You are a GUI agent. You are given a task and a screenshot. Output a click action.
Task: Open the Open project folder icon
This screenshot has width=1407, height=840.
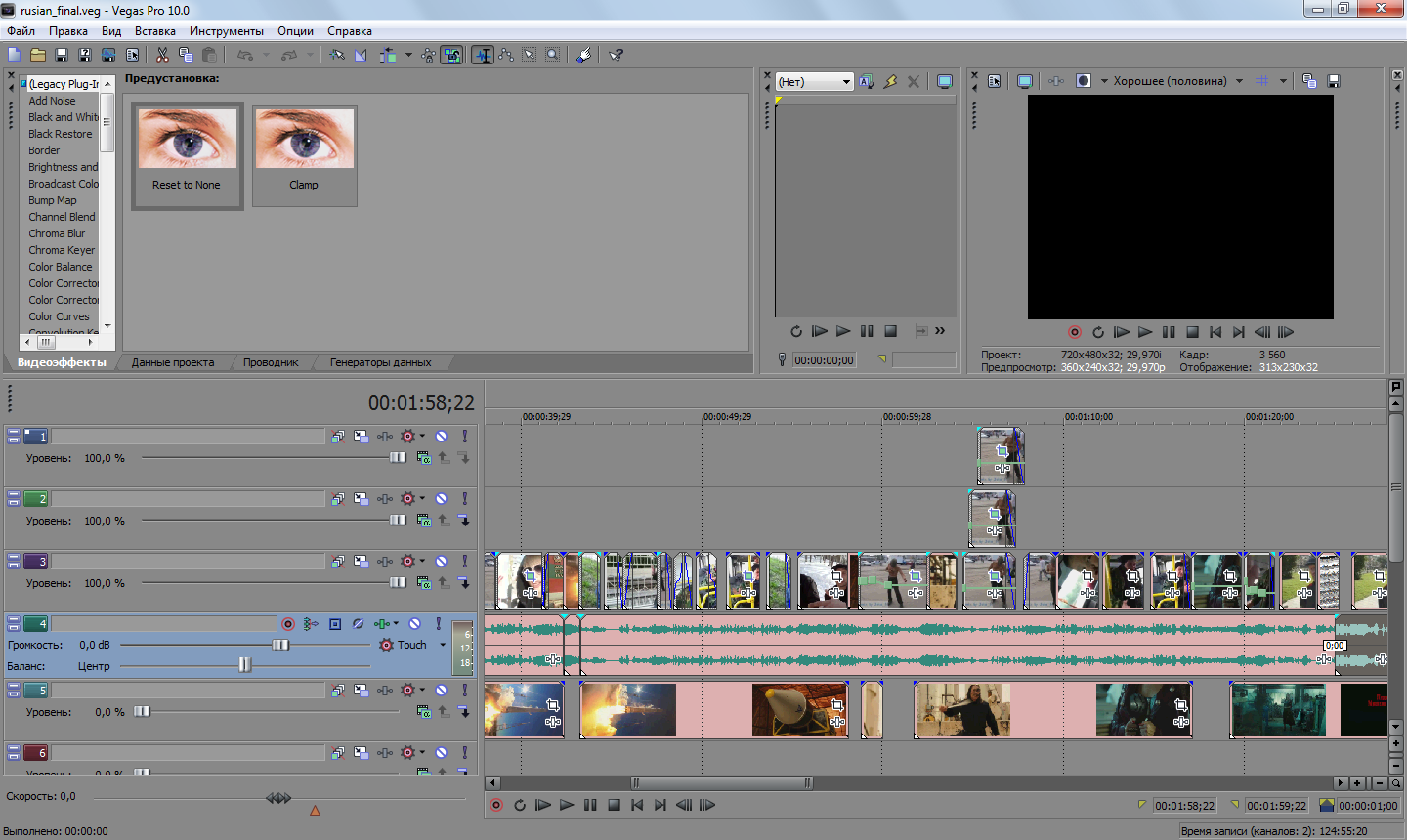[x=38, y=55]
